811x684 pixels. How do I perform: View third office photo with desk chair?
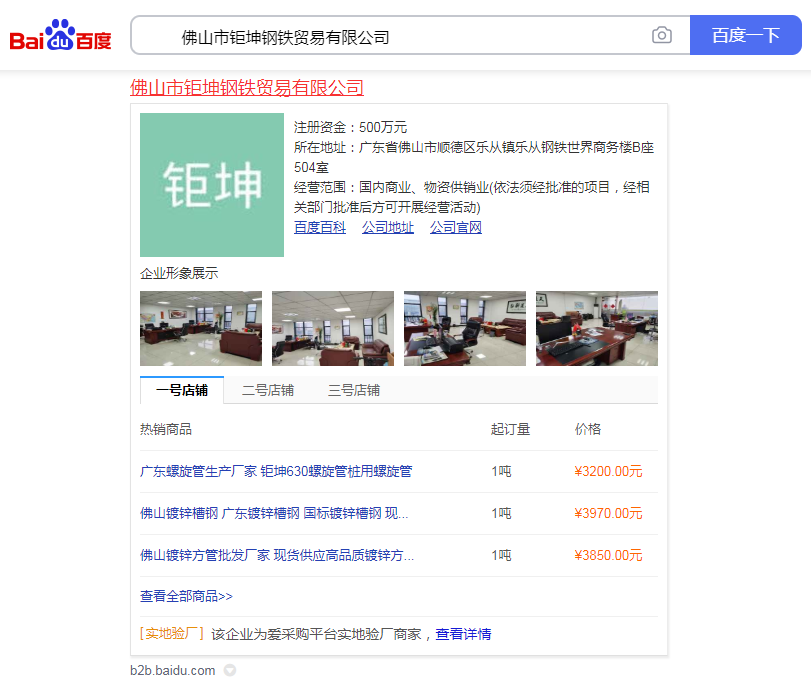(464, 328)
